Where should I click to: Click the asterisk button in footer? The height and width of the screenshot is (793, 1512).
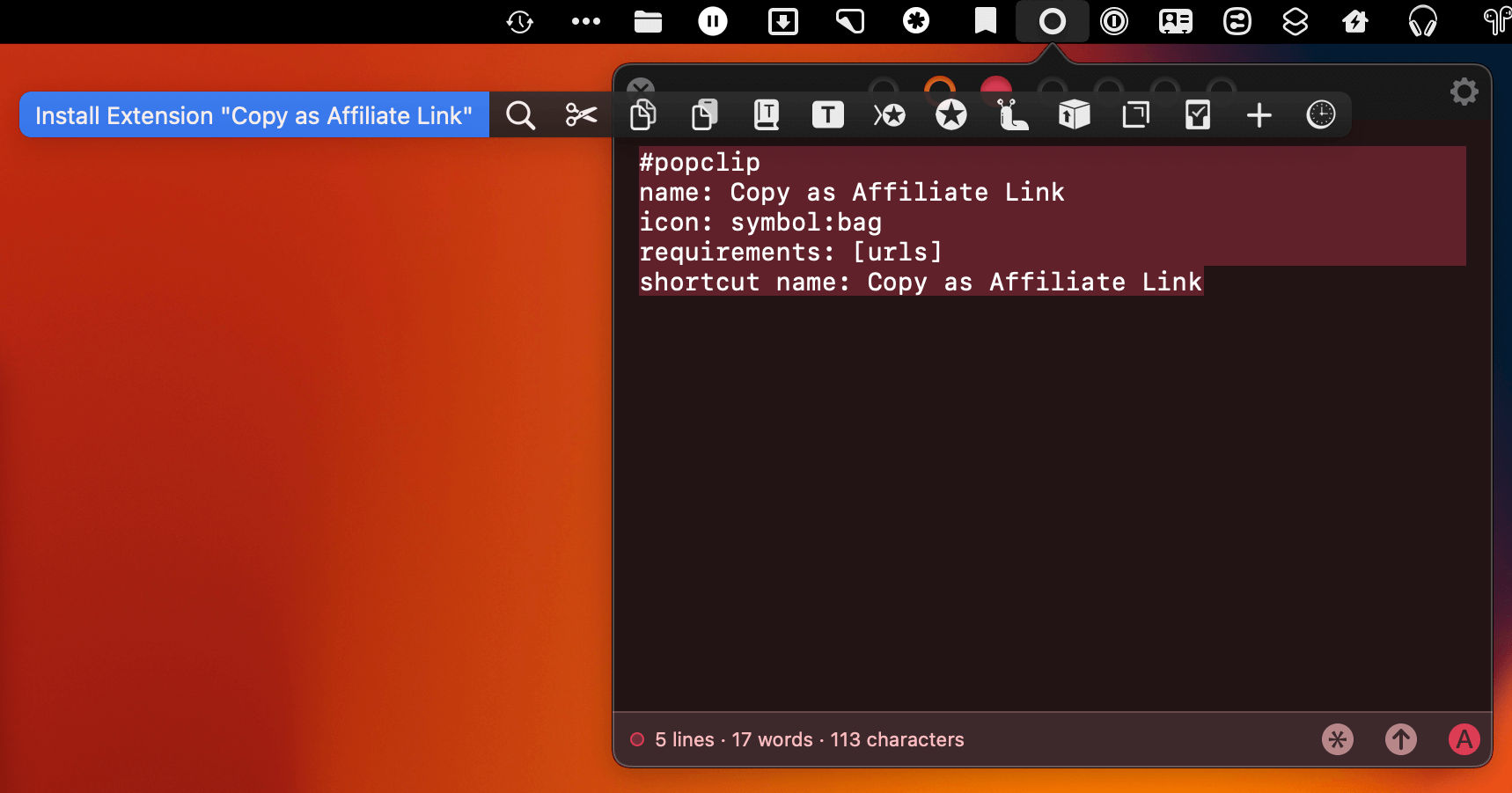tap(1337, 739)
